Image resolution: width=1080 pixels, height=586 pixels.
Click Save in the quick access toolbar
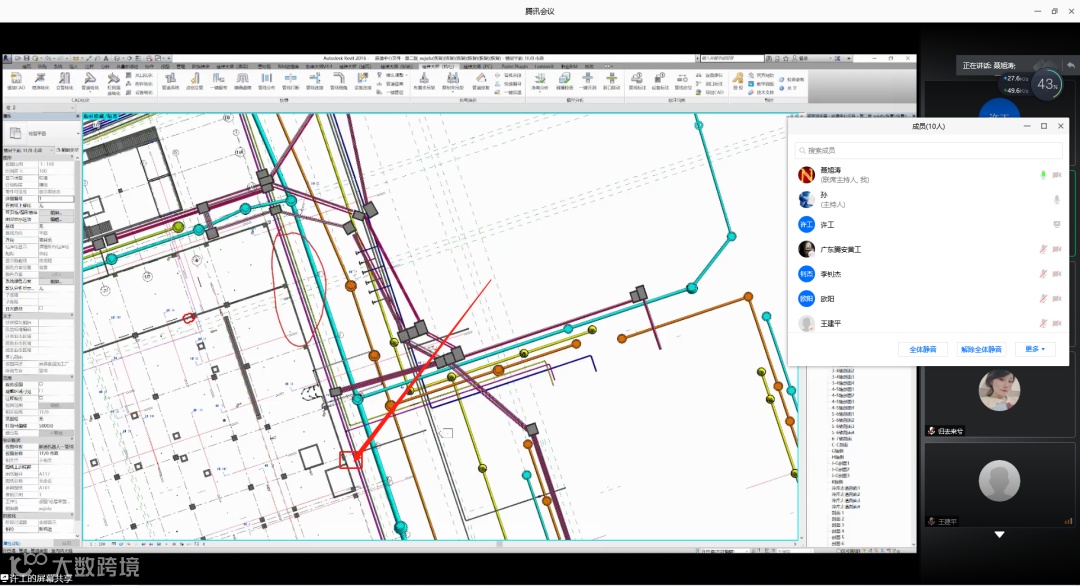[27, 59]
